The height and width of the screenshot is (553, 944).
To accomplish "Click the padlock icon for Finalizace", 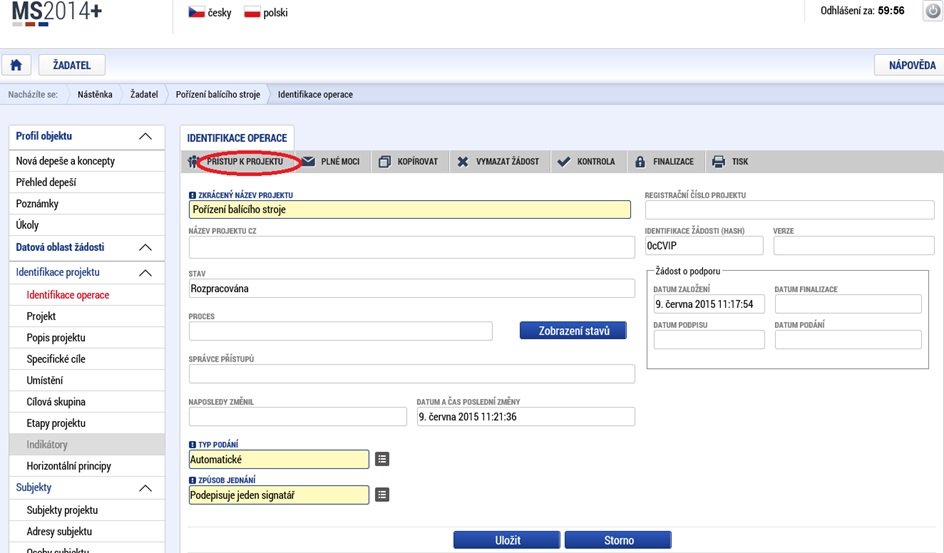I will 640,162.
